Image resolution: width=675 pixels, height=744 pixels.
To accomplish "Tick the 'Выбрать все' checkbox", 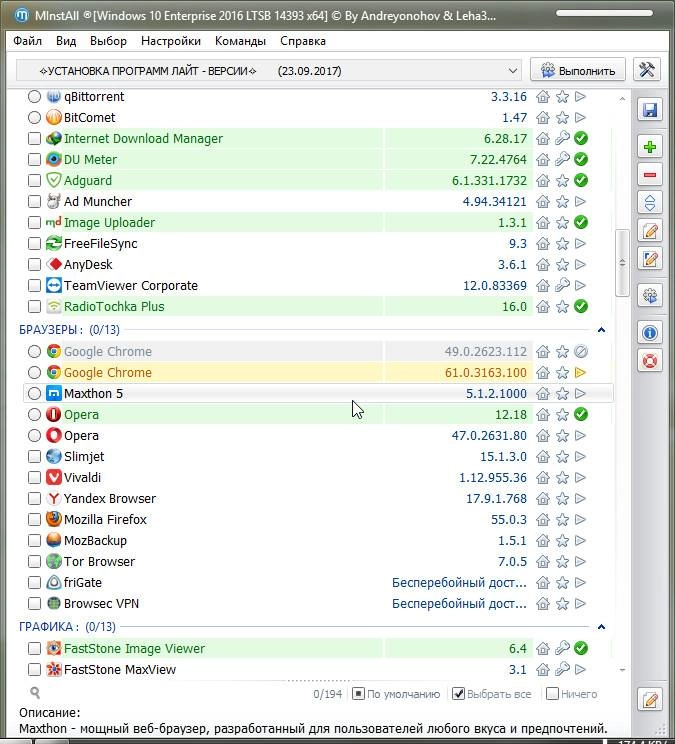I will (x=458, y=694).
